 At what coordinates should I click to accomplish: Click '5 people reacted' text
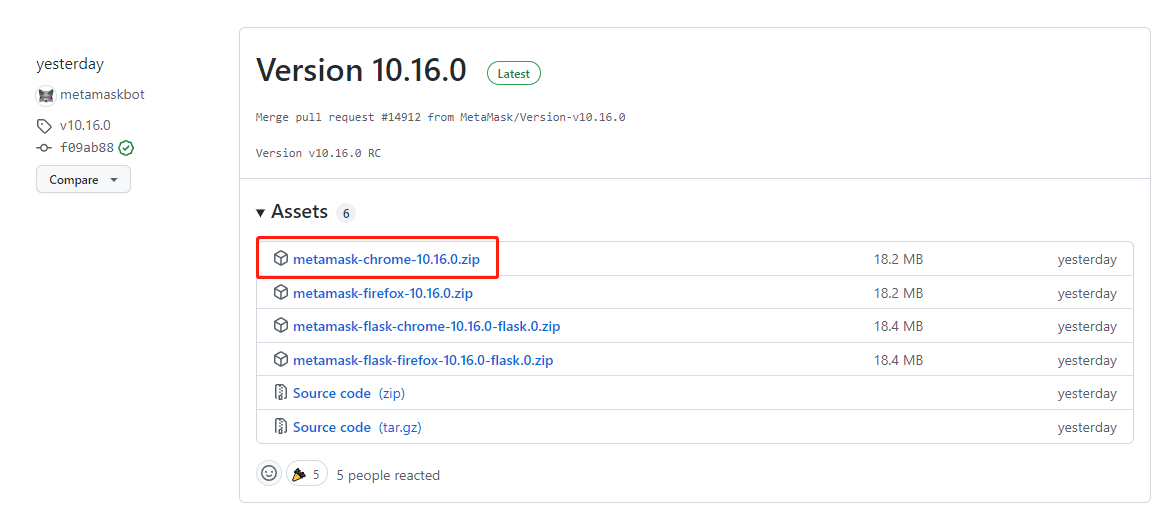tap(388, 475)
